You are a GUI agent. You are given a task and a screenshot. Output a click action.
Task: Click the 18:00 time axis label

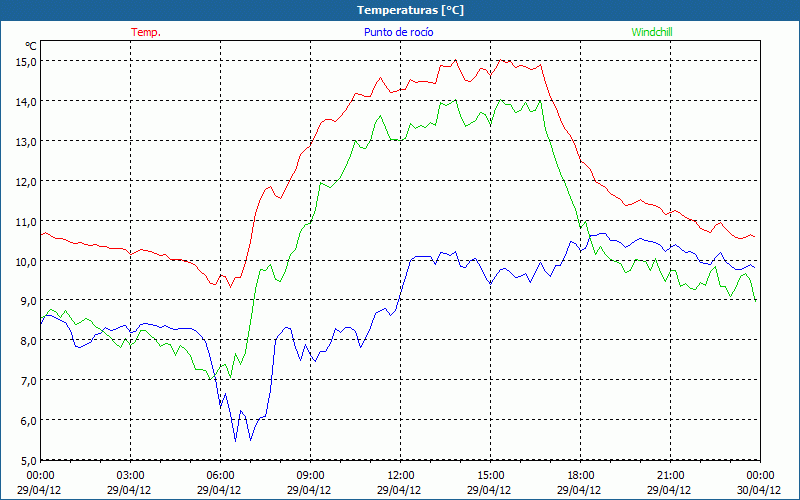[x=580, y=476]
